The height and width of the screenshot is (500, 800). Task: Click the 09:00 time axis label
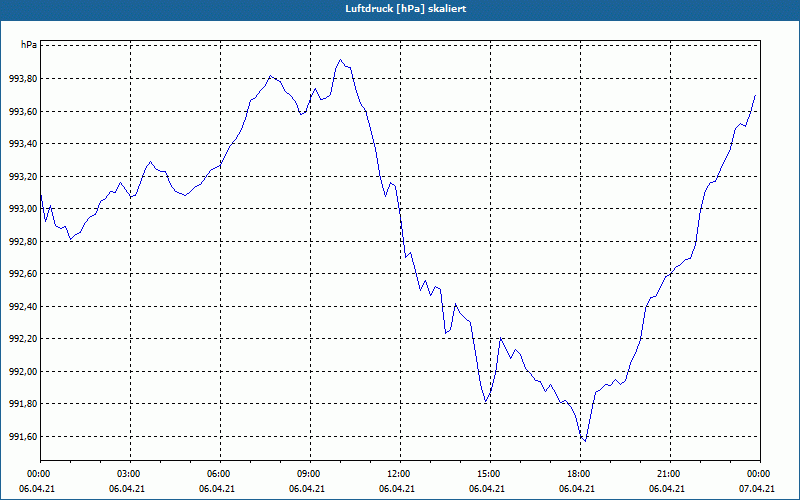coord(310,474)
